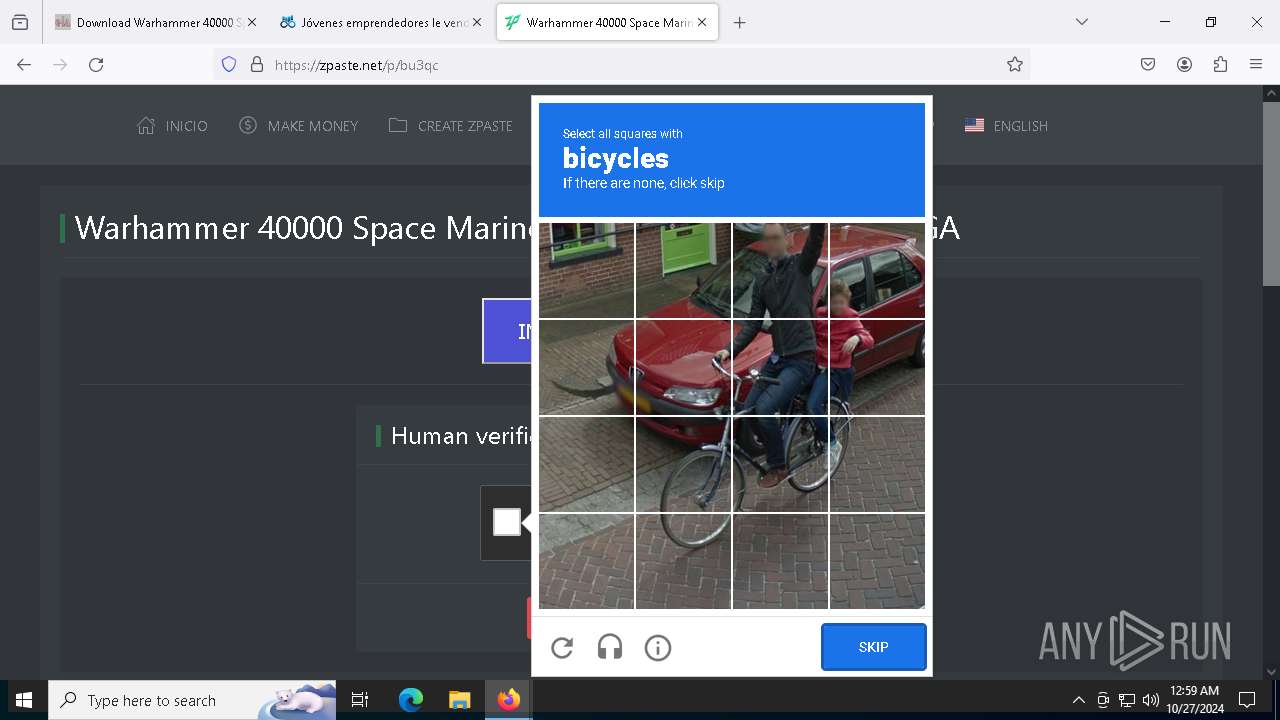Open CREATE ZPASTE menu item
The height and width of the screenshot is (720, 1280).
(x=450, y=126)
